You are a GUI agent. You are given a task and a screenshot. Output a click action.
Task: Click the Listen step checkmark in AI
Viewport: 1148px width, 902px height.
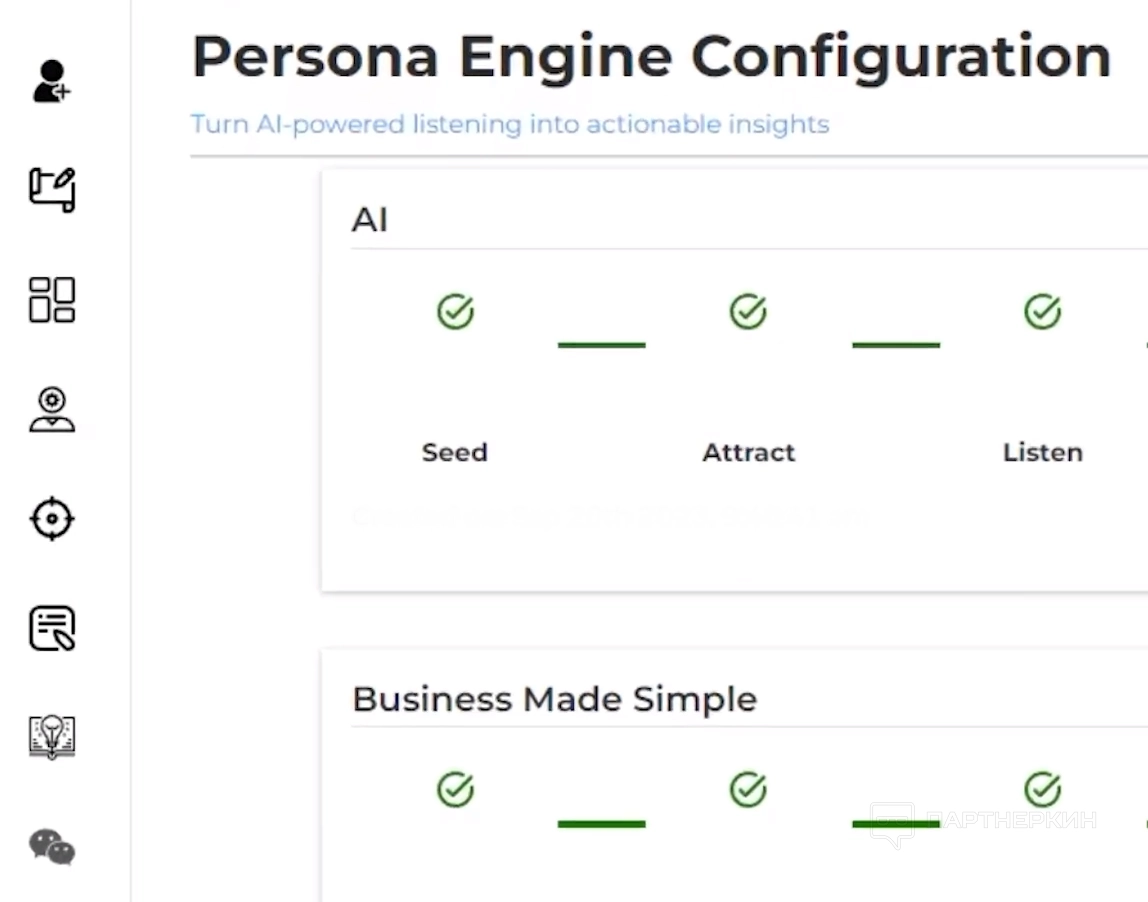1042,312
